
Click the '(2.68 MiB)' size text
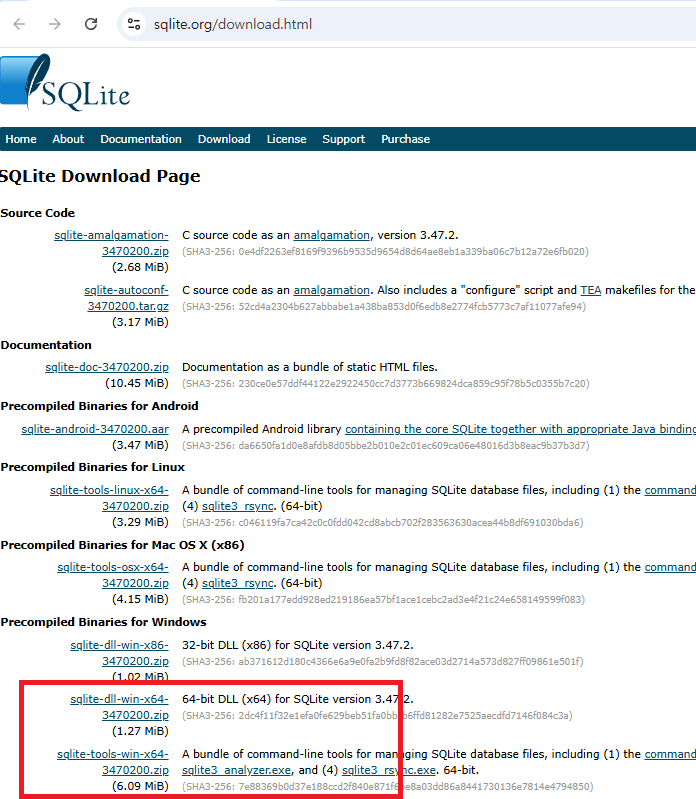[140, 267]
